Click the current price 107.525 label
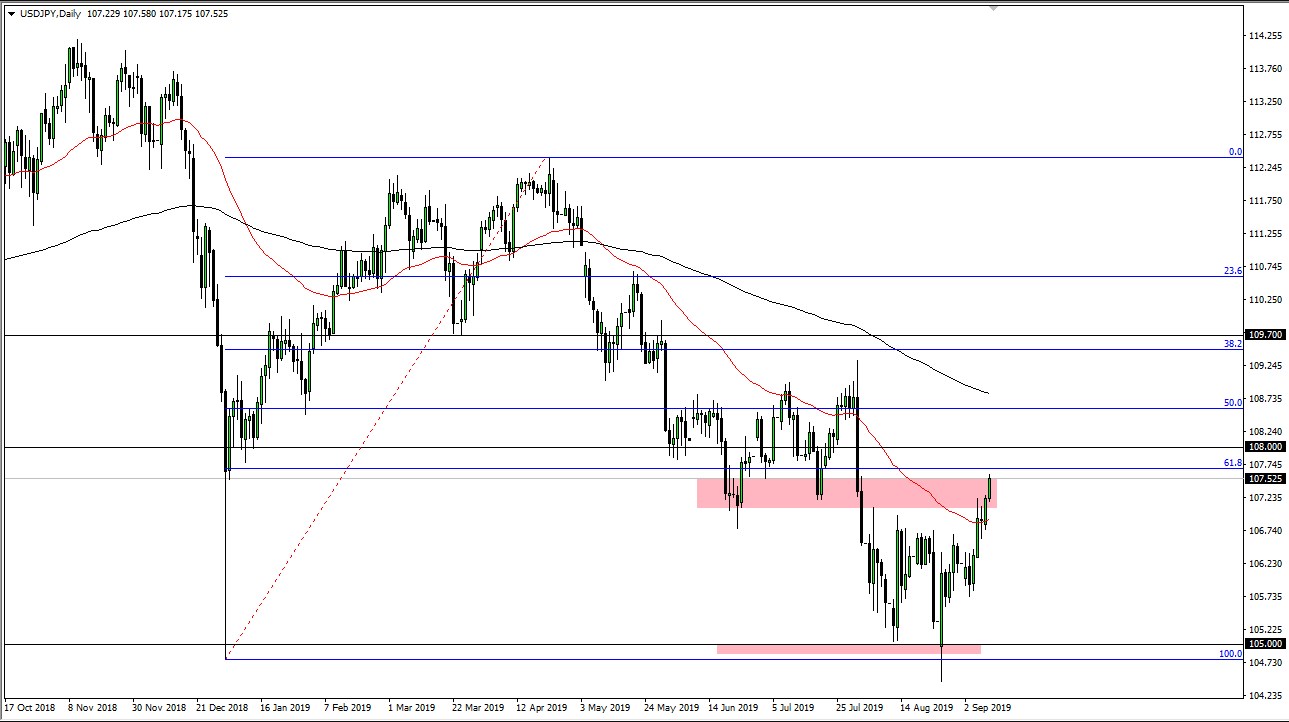 tap(1265, 479)
